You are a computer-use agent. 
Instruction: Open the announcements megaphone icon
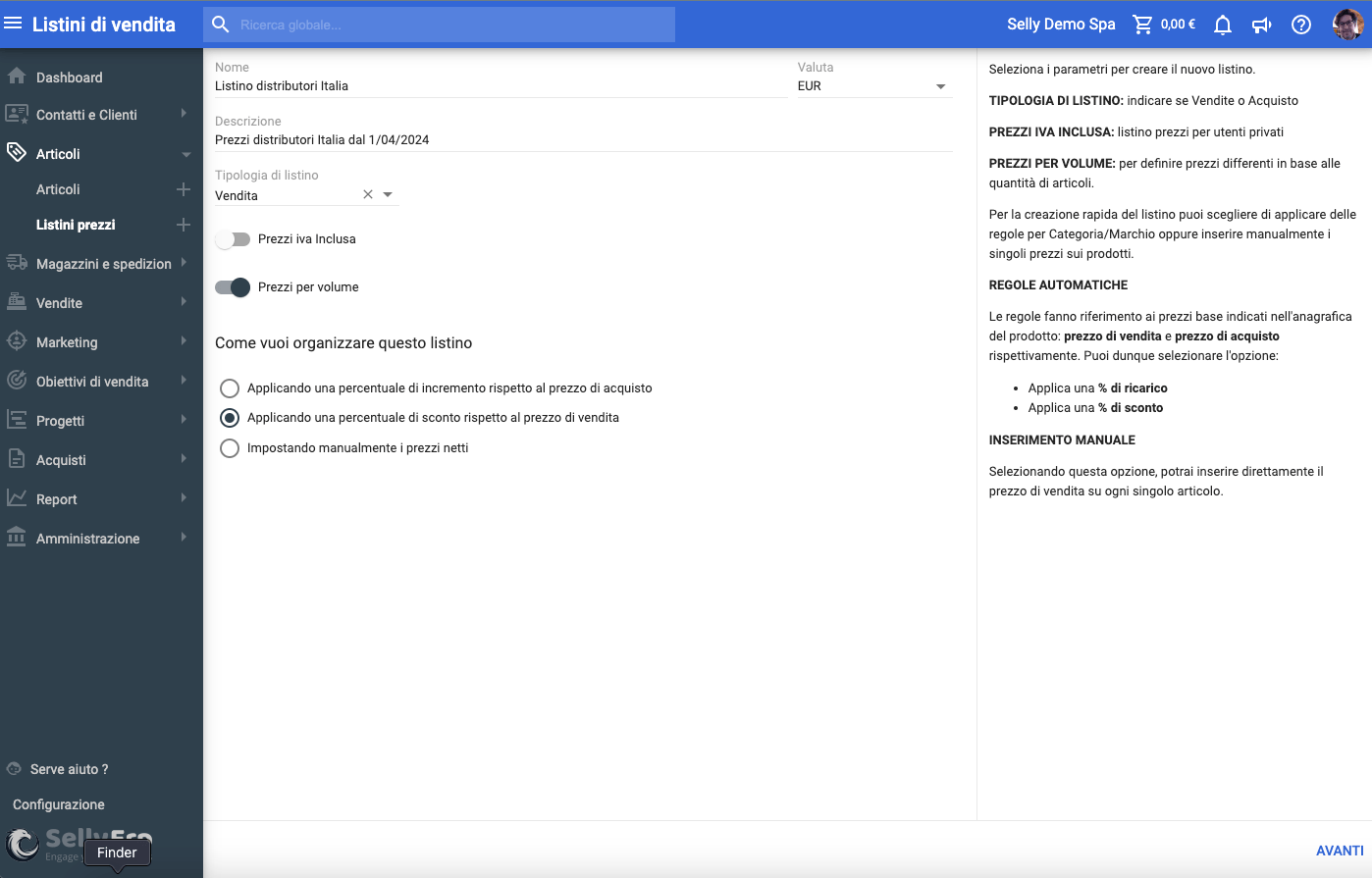click(1261, 25)
